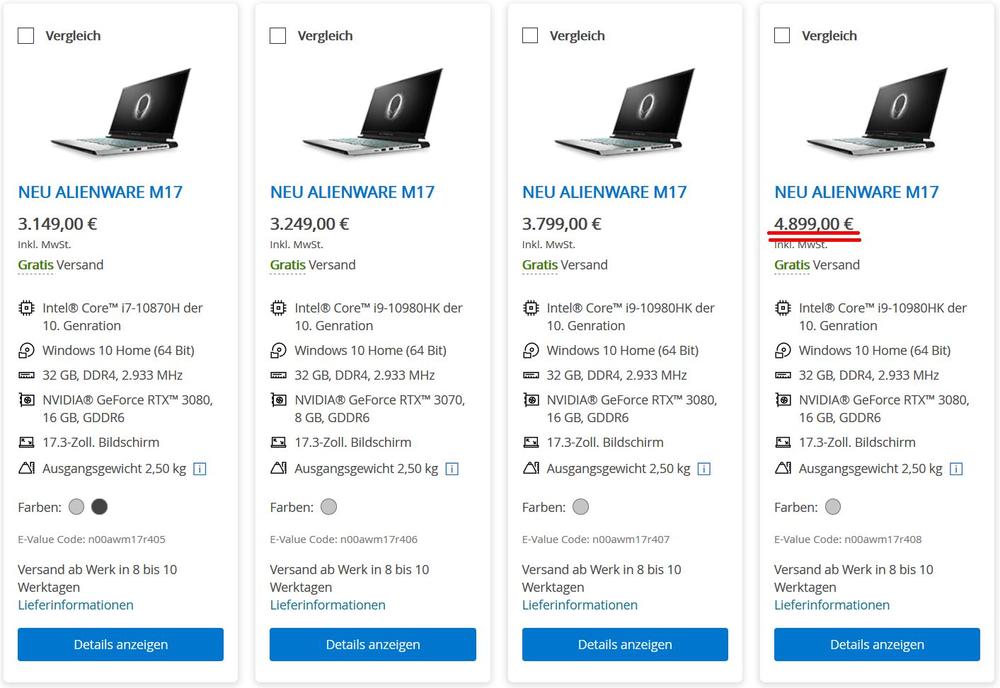Image resolution: width=1000 pixels, height=688 pixels.
Task: Enable Vergleich checkbox for 3.249,00 € laptop
Action: click(278, 36)
